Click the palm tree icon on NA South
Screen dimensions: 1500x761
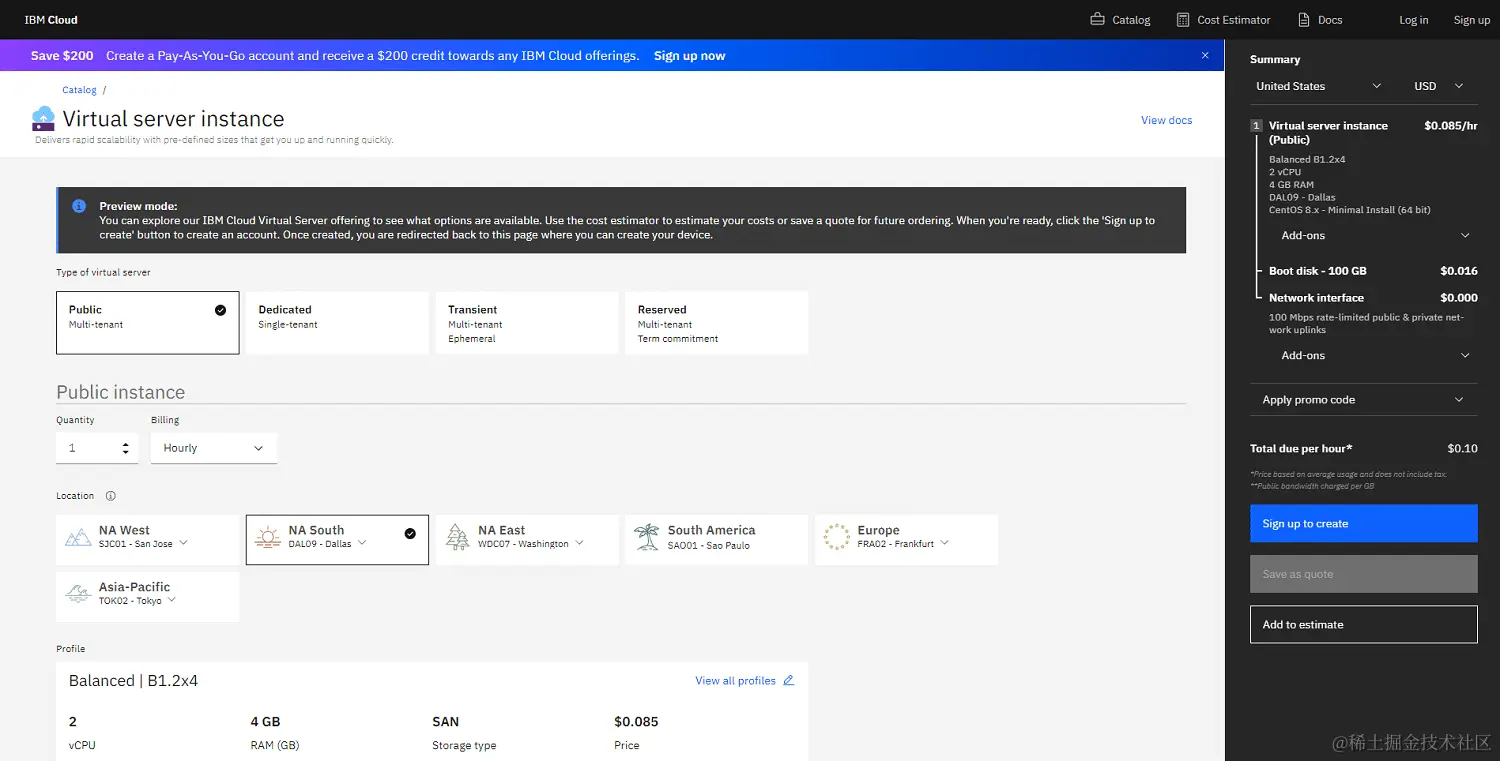(x=266, y=538)
